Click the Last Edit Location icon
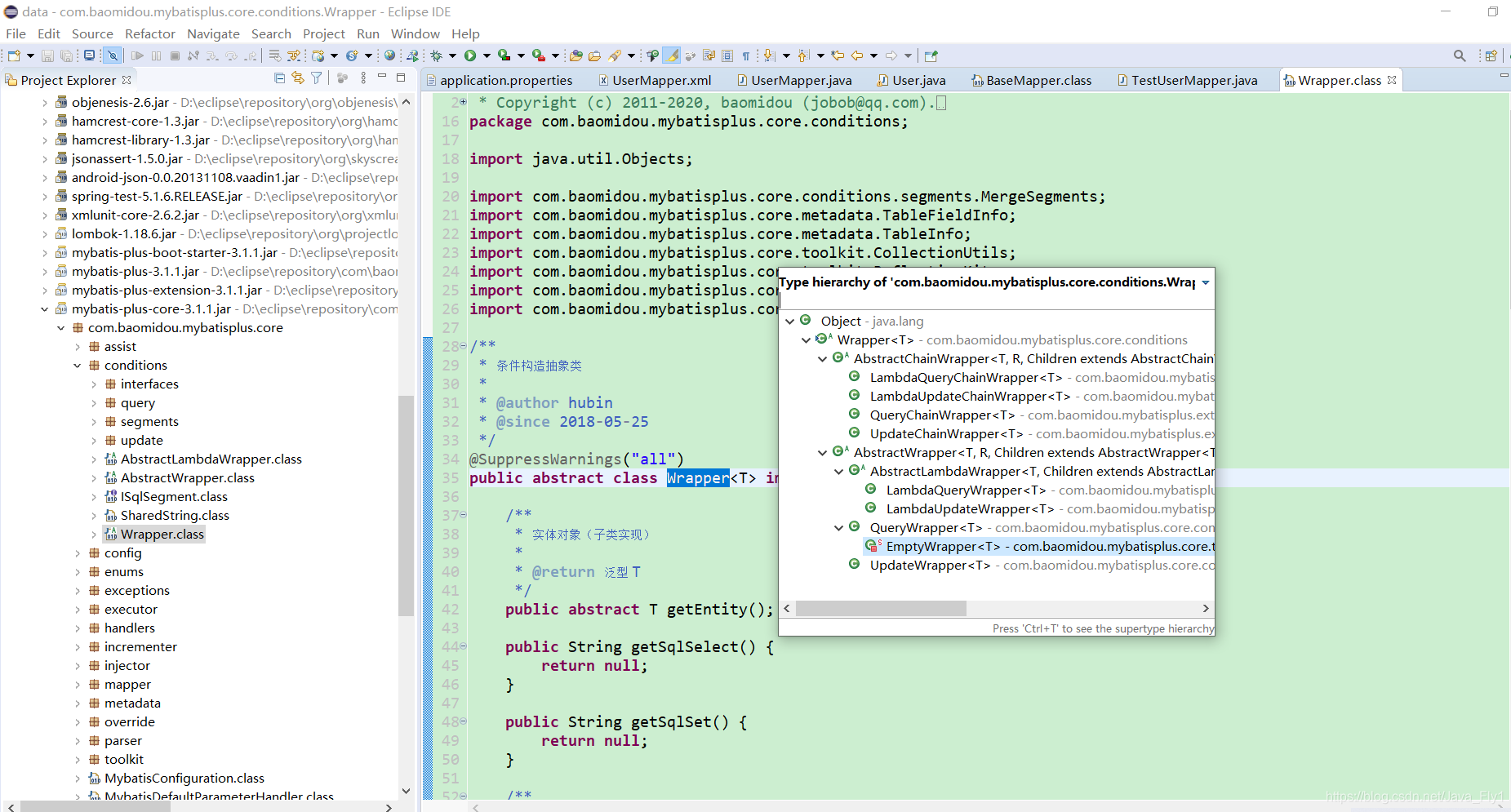The image size is (1511, 812). pyautogui.click(x=838, y=55)
